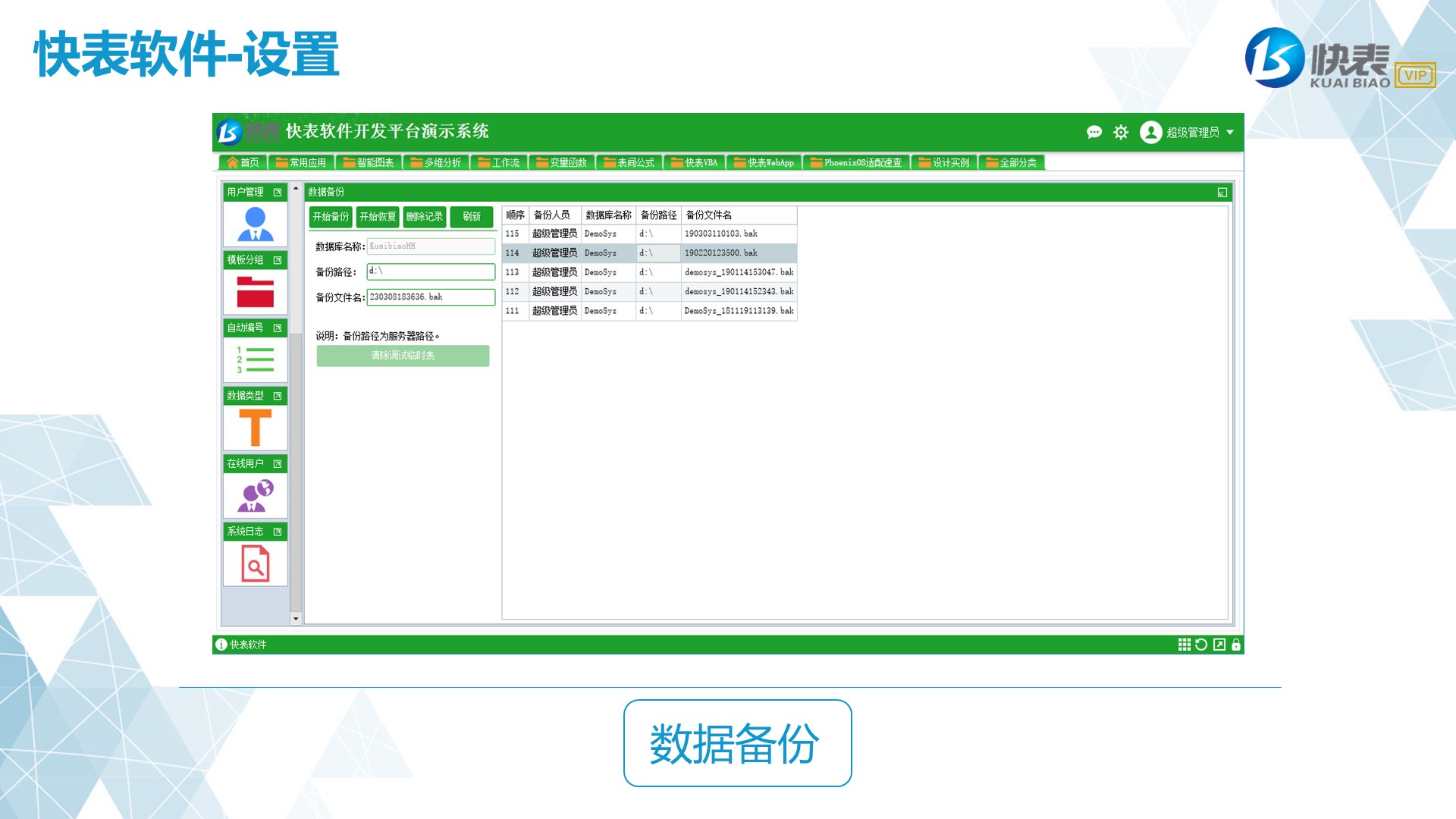This screenshot has width=1456, height=819.
Task: Open the 多维分析 tab
Action: 435,162
